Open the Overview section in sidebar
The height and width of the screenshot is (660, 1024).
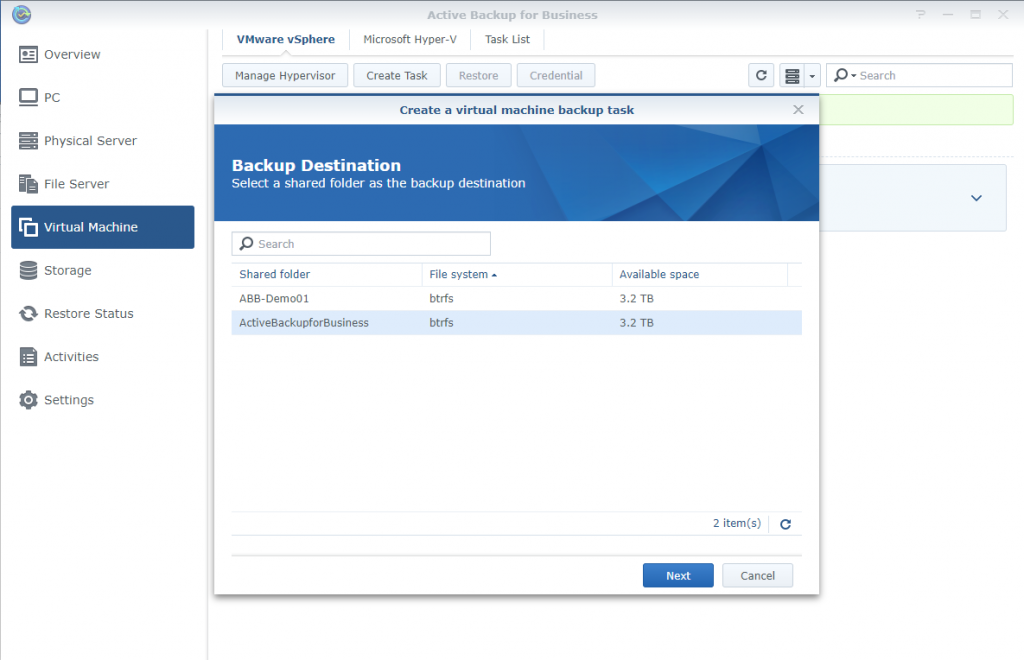pyautogui.click(x=72, y=54)
